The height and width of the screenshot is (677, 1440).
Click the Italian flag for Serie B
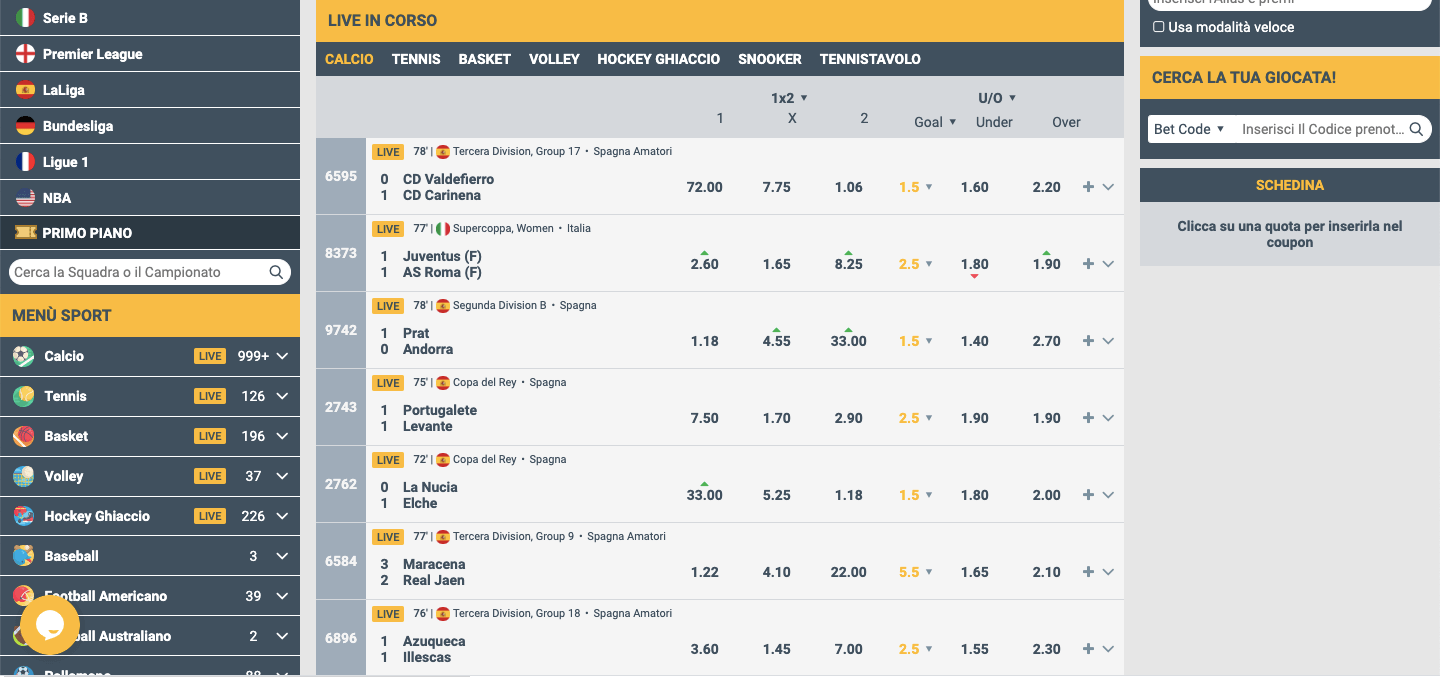[x=25, y=18]
